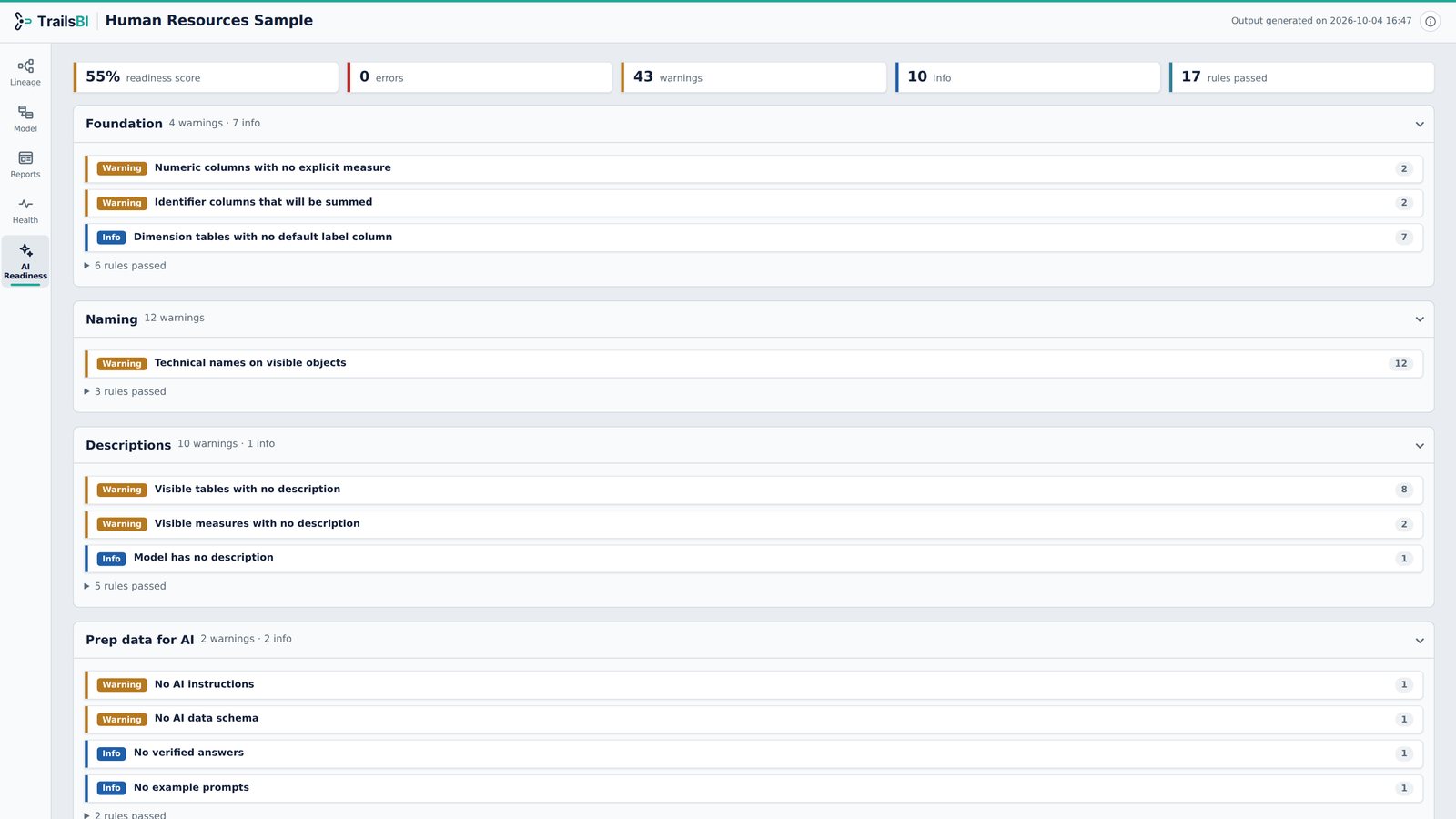Collapse the Prep data for AI chevron
The image size is (1456, 819).
tap(1420, 641)
